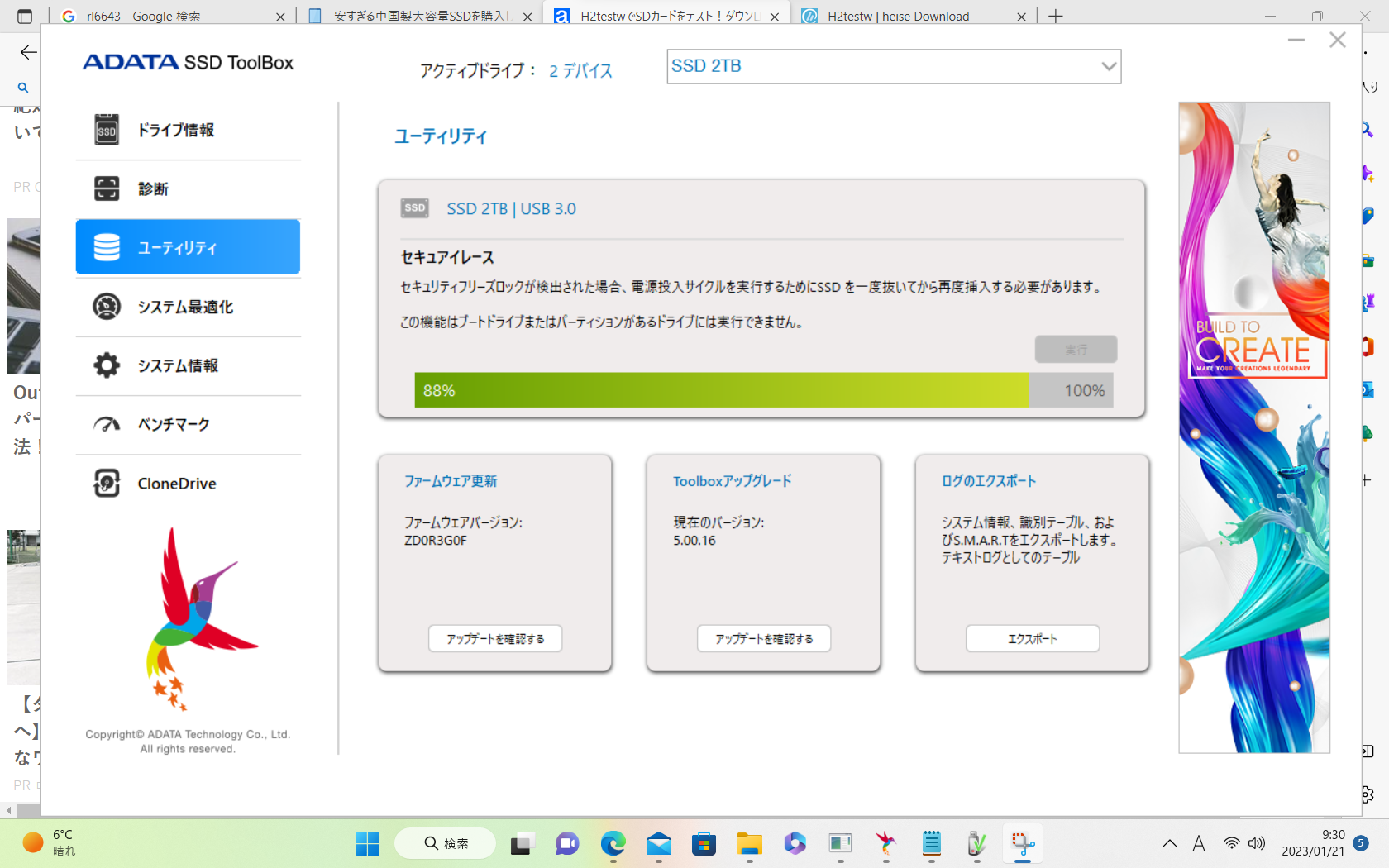This screenshot has width=1389, height=868.
Task: Open the ベンチマーク benchmark section
Action: tap(189, 424)
